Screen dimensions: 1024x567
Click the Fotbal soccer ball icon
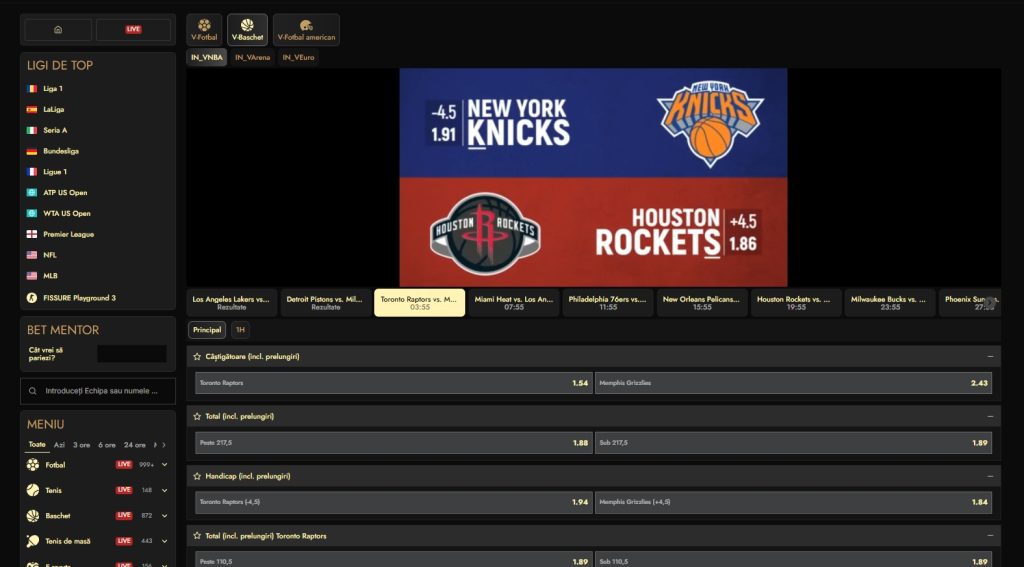tap(33, 465)
